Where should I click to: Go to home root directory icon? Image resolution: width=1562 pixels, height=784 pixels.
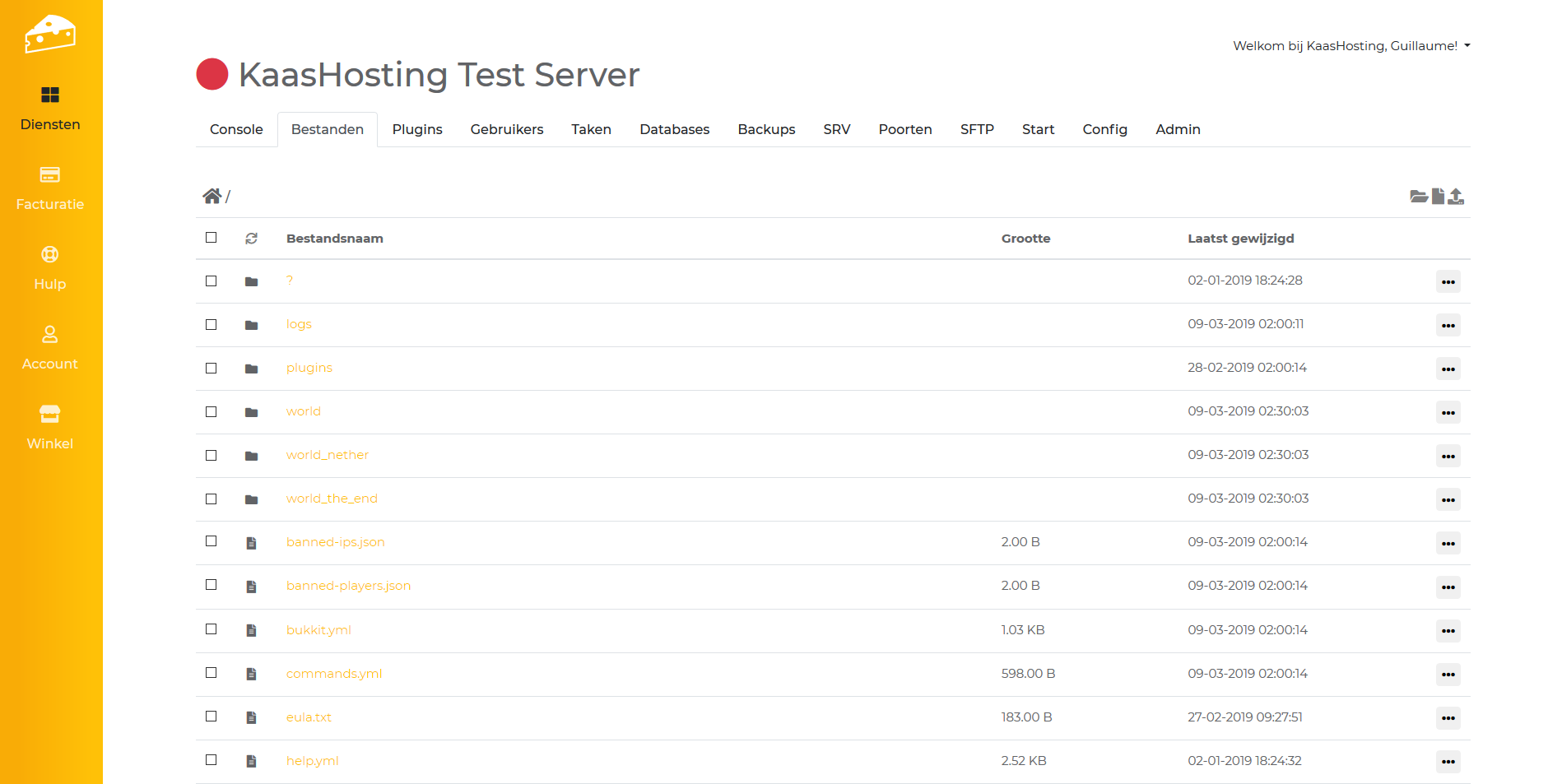coord(212,196)
